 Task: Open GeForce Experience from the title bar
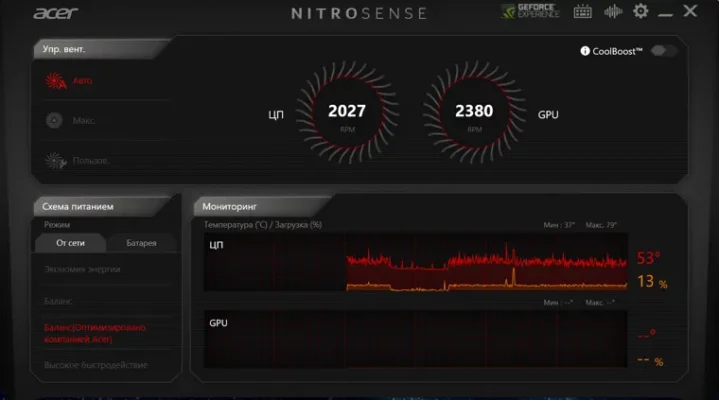point(530,11)
